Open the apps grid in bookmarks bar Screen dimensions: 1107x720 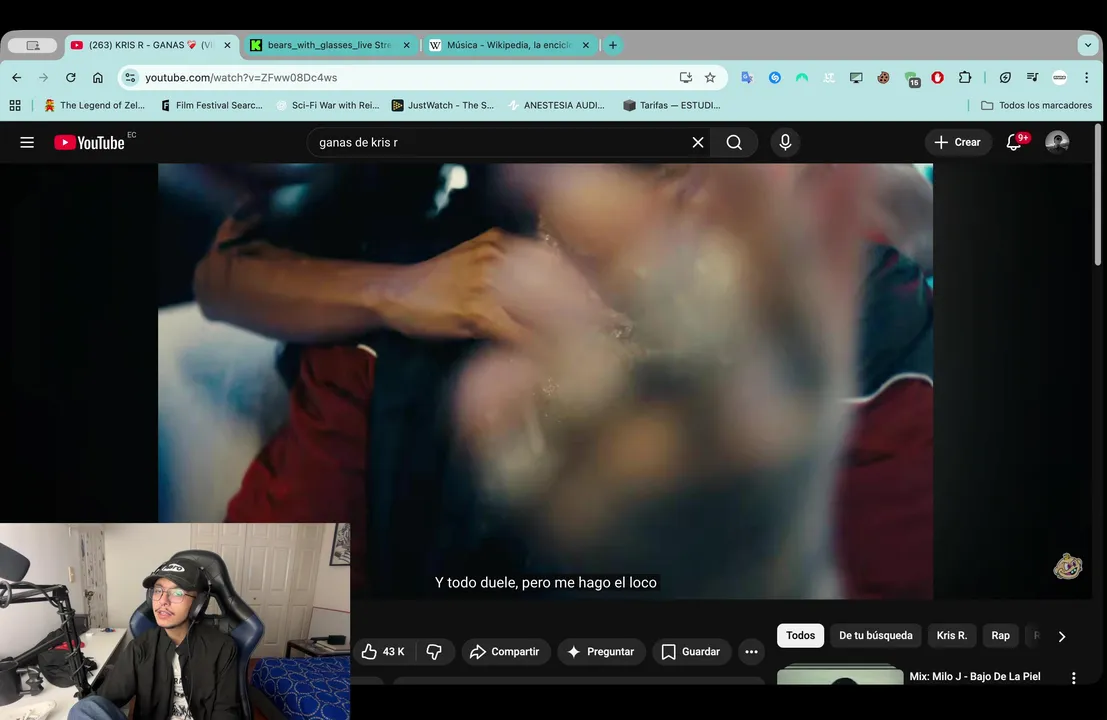(15, 105)
